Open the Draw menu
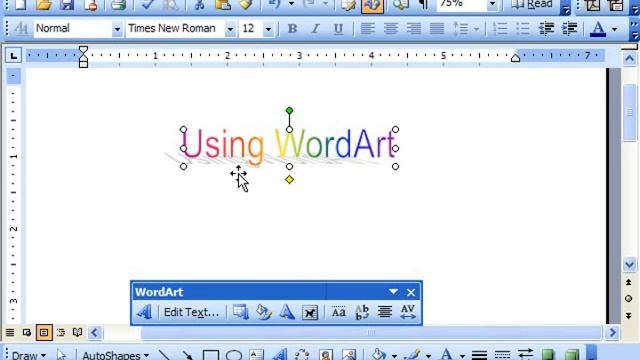The width and height of the screenshot is (640, 360). pyautogui.click(x=28, y=355)
